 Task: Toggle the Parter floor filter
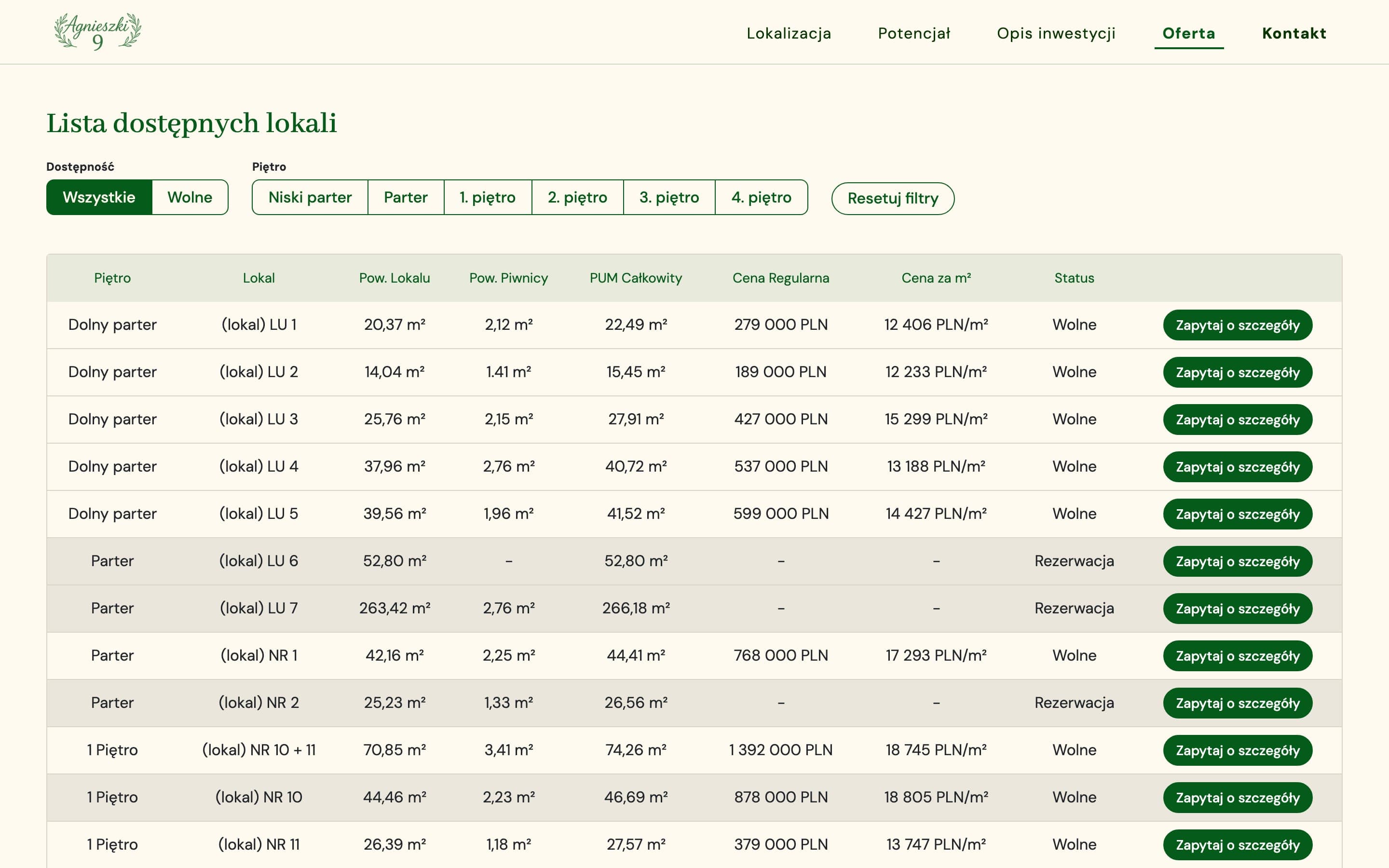[406, 198]
